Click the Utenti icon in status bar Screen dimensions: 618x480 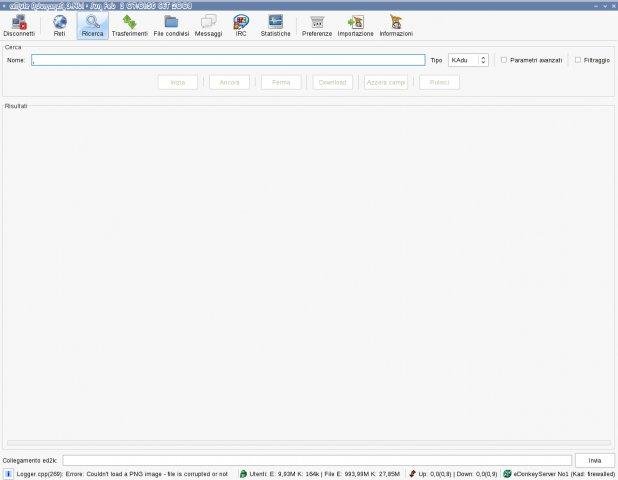pyautogui.click(x=243, y=474)
